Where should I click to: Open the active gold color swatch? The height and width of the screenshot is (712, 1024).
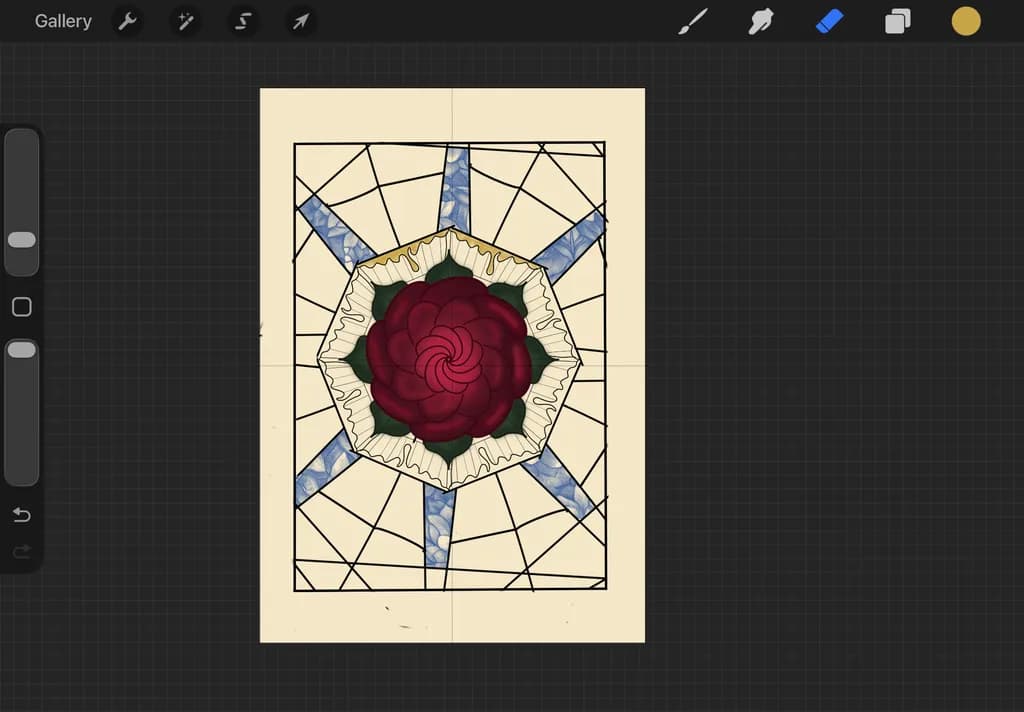tap(966, 22)
